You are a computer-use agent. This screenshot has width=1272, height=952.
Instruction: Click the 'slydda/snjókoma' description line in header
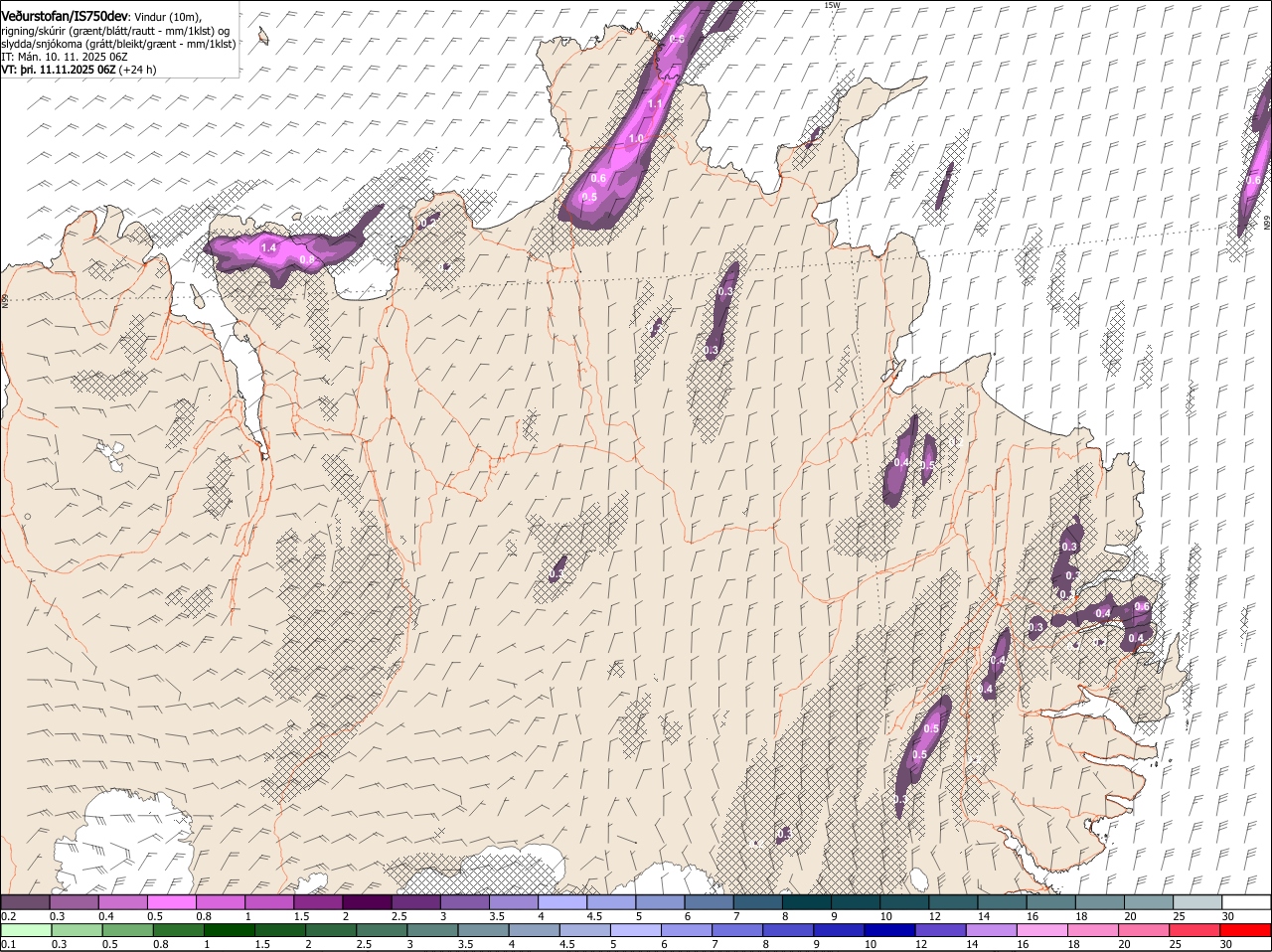click(x=118, y=44)
